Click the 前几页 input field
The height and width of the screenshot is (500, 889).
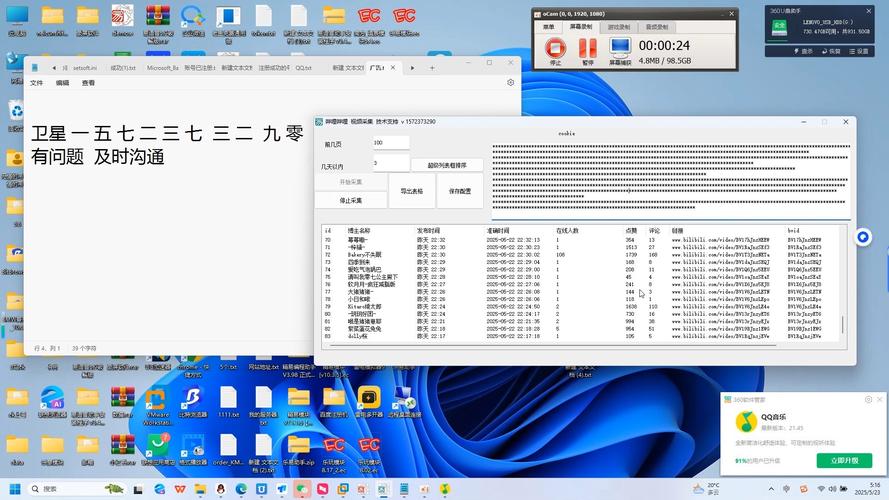point(390,143)
